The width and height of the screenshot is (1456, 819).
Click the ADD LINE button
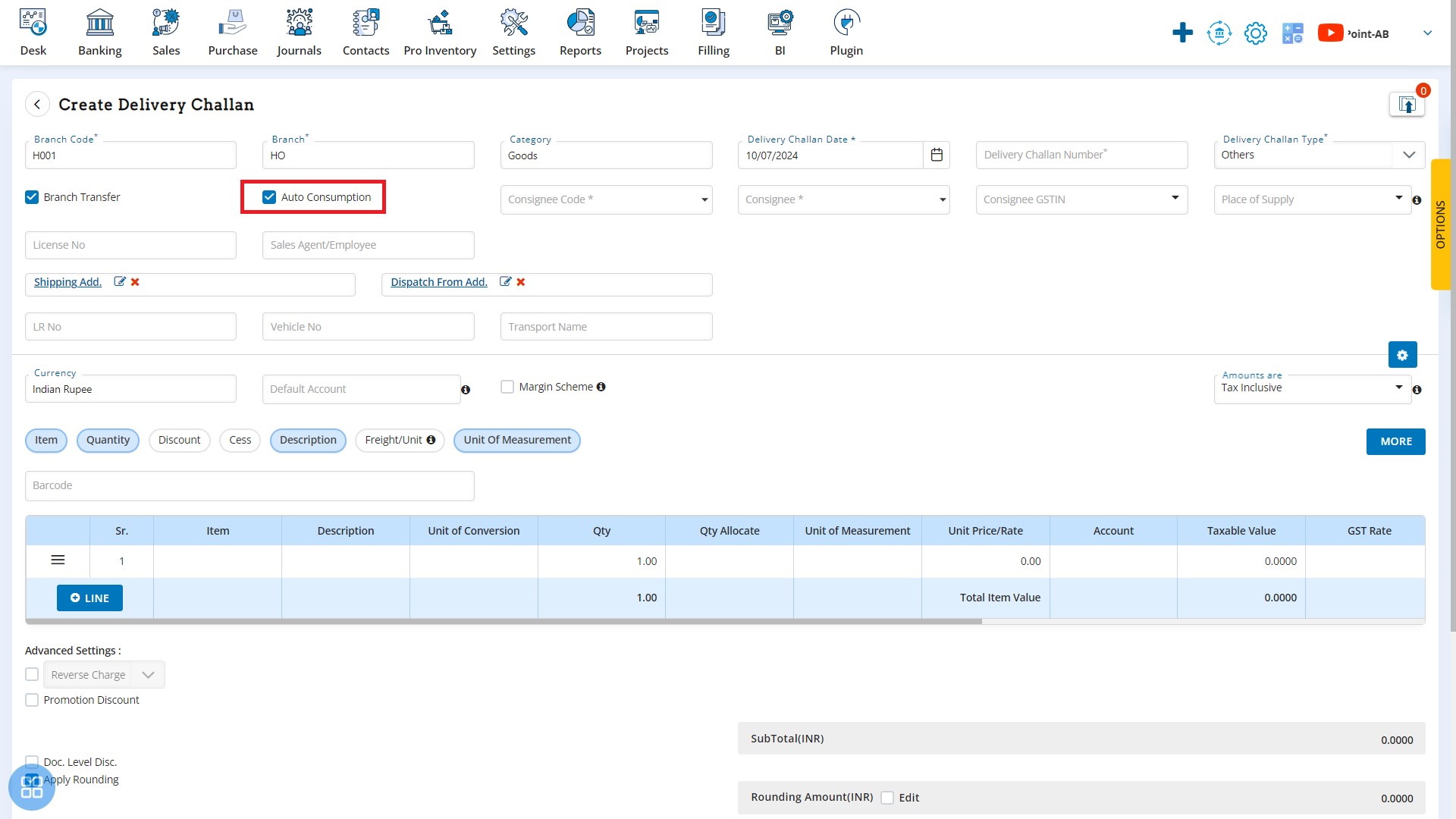tap(90, 597)
